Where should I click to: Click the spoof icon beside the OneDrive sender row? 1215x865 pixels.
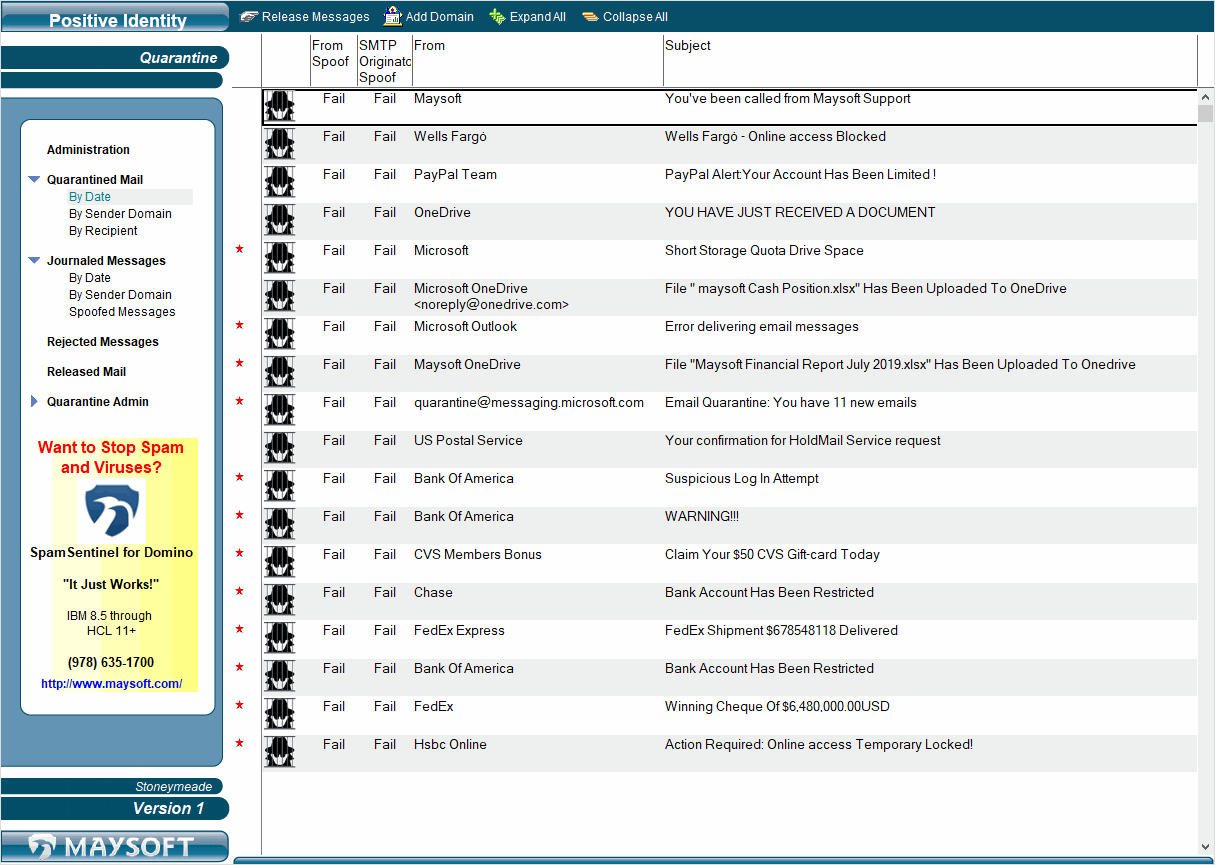[x=280, y=221]
